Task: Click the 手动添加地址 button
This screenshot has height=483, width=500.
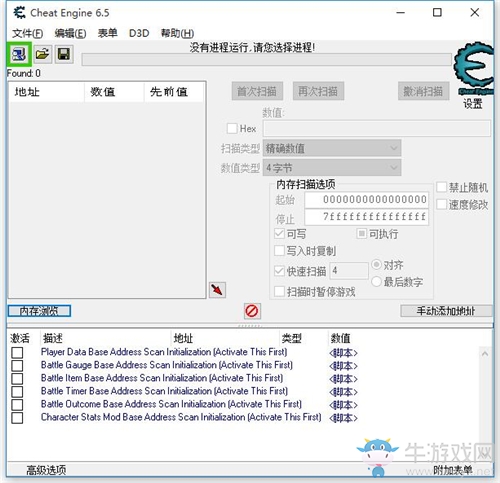Action: pos(446,311)
